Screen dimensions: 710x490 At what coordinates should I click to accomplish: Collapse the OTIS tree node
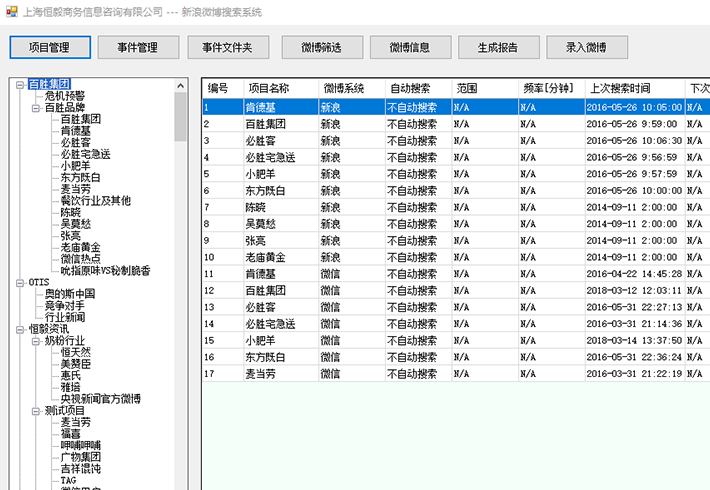[20, 283]
